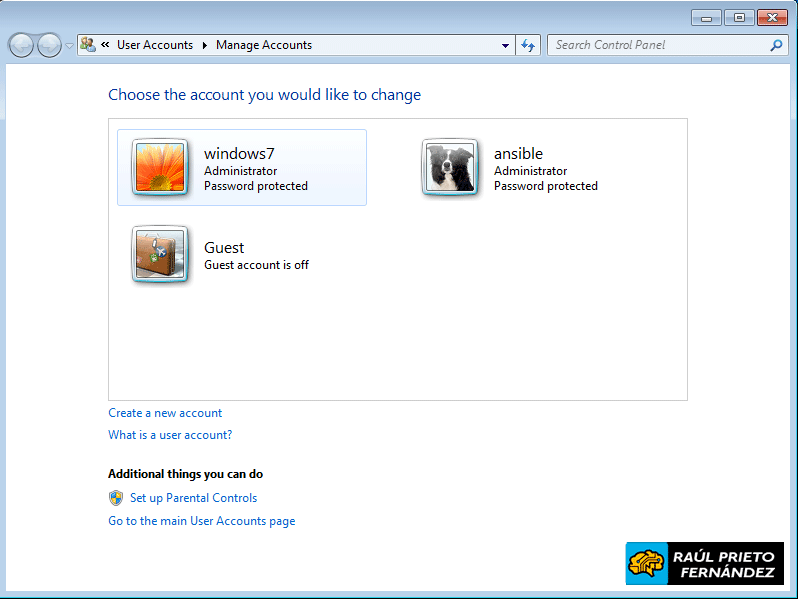Click the search magnifier icon
The image size is (798, 599).
coord(776,45)
